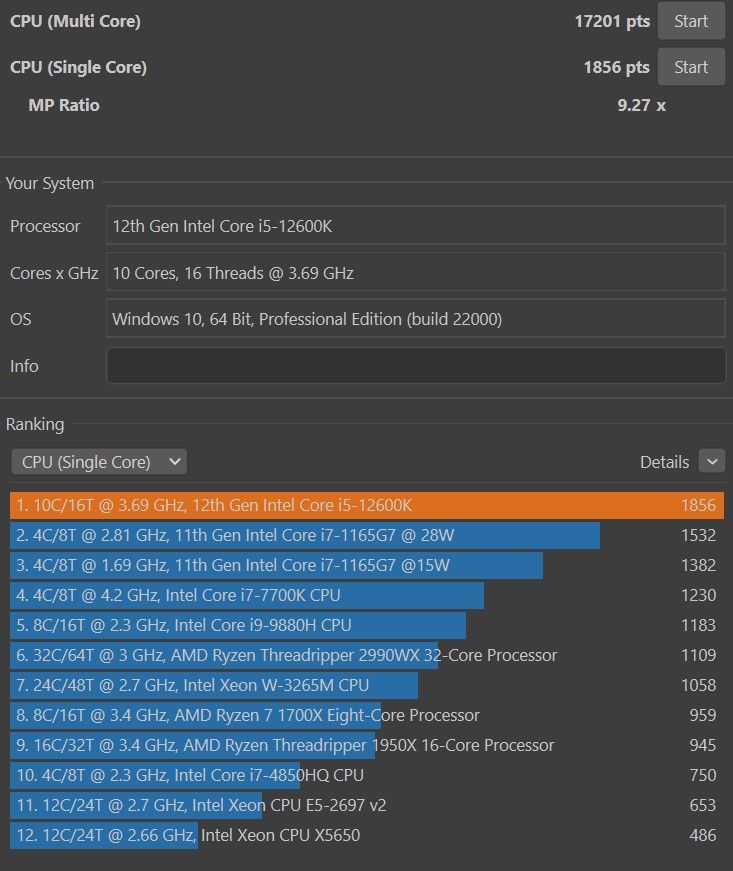Open the CPU (Single Core) ranking dropdown

click(99, 462)
